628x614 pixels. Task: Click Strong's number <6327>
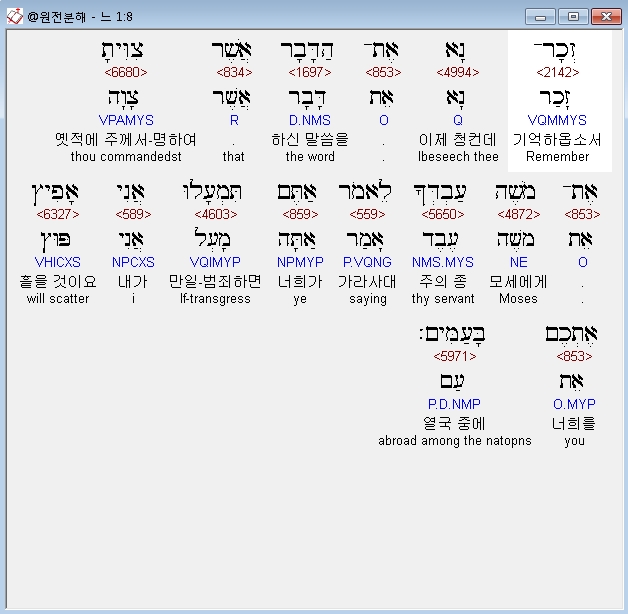tap(58, 215)
